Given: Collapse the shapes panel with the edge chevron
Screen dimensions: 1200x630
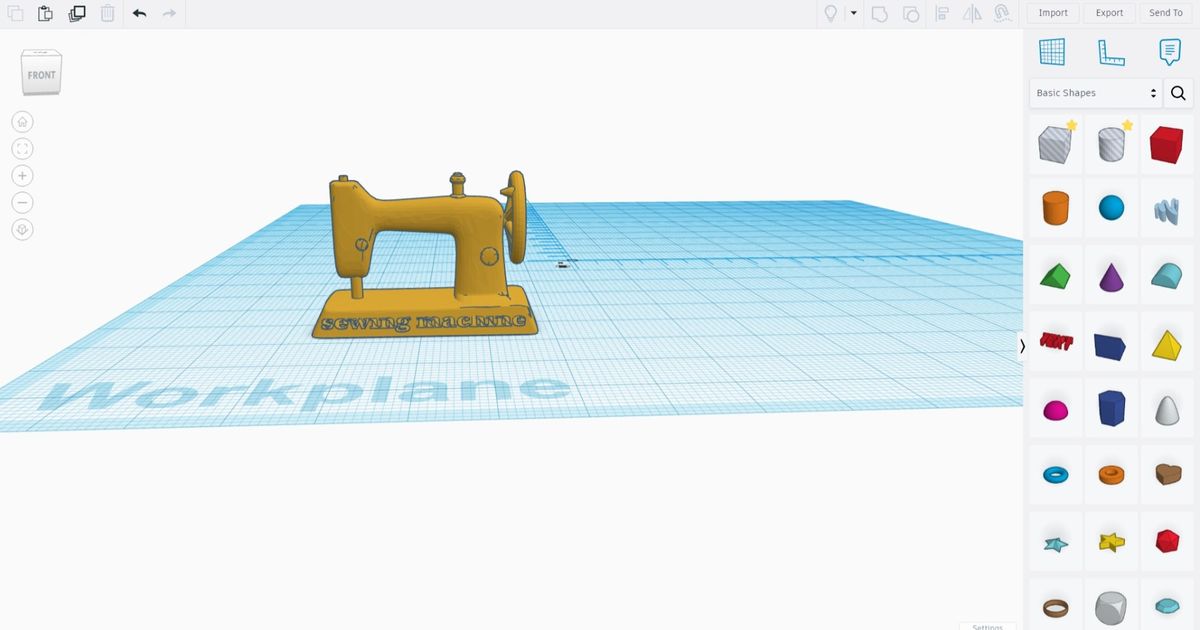Looking at the screenshot, I should click(x=1022, y=346).
